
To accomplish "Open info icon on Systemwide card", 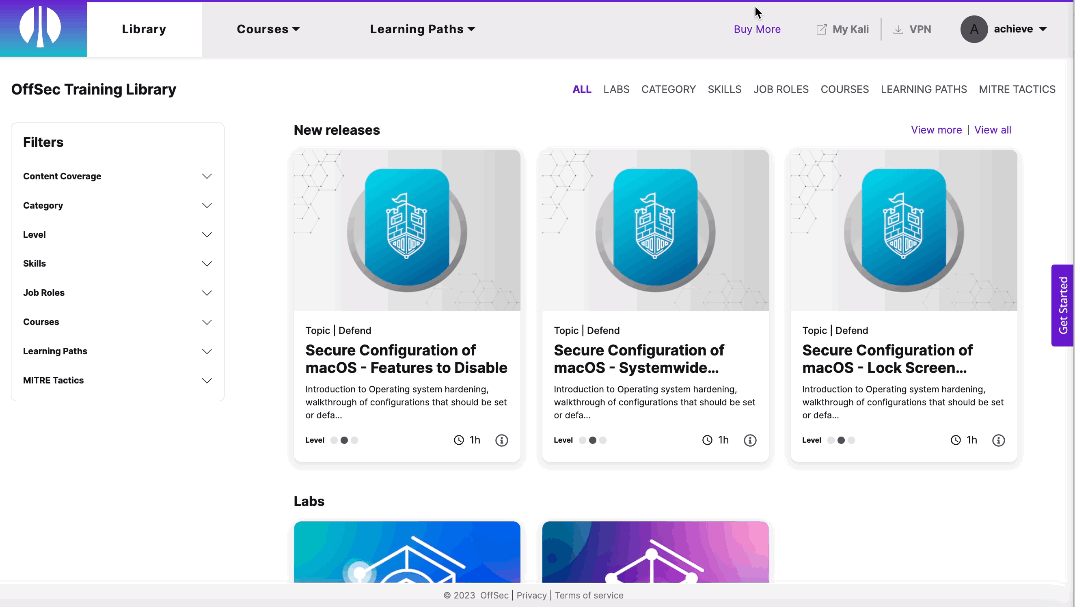I will [x=750, y=440].
